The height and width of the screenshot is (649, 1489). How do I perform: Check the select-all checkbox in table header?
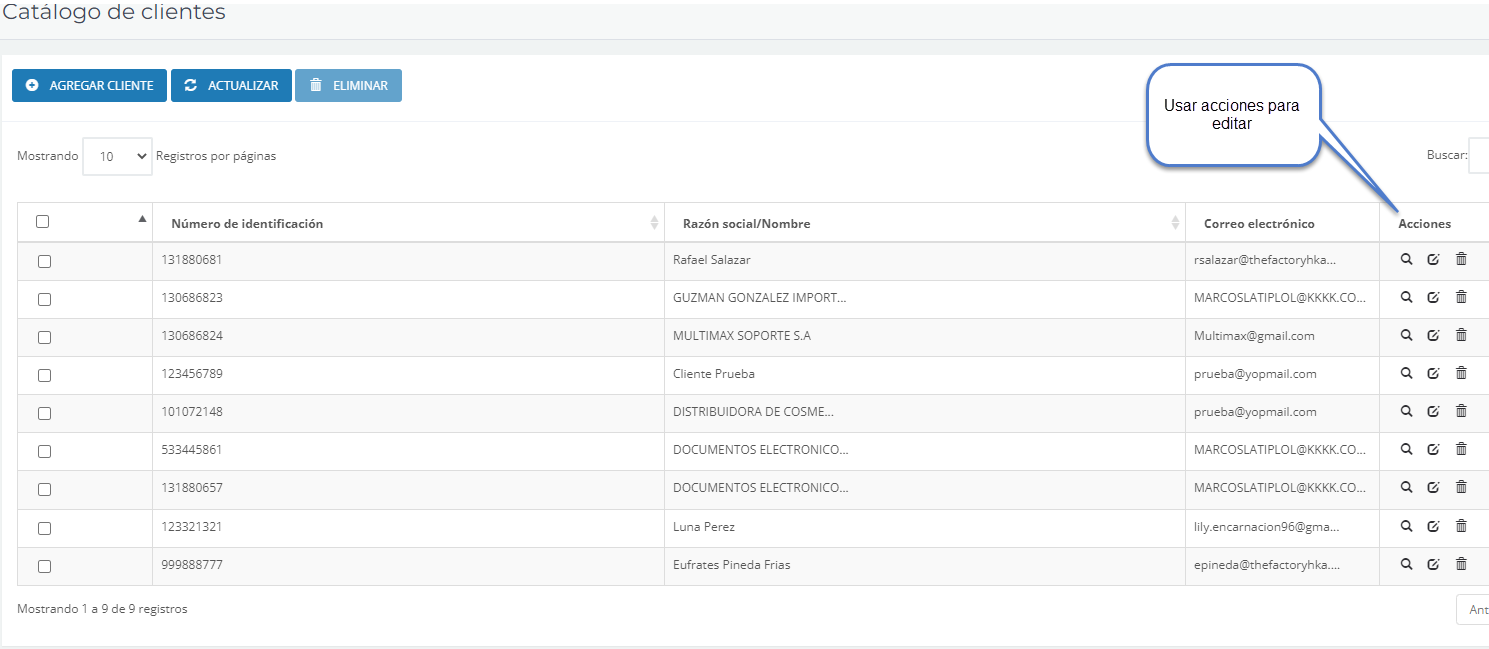point(43,222)
